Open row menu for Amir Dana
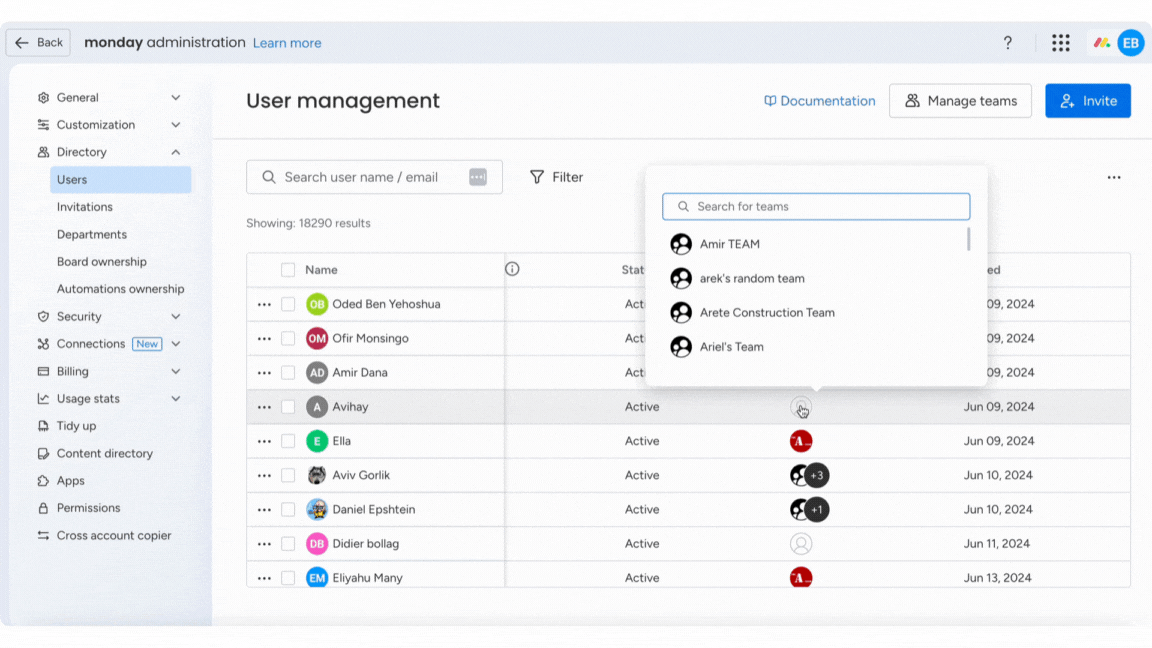1152x648 pixels. click(x=264, y=372)
